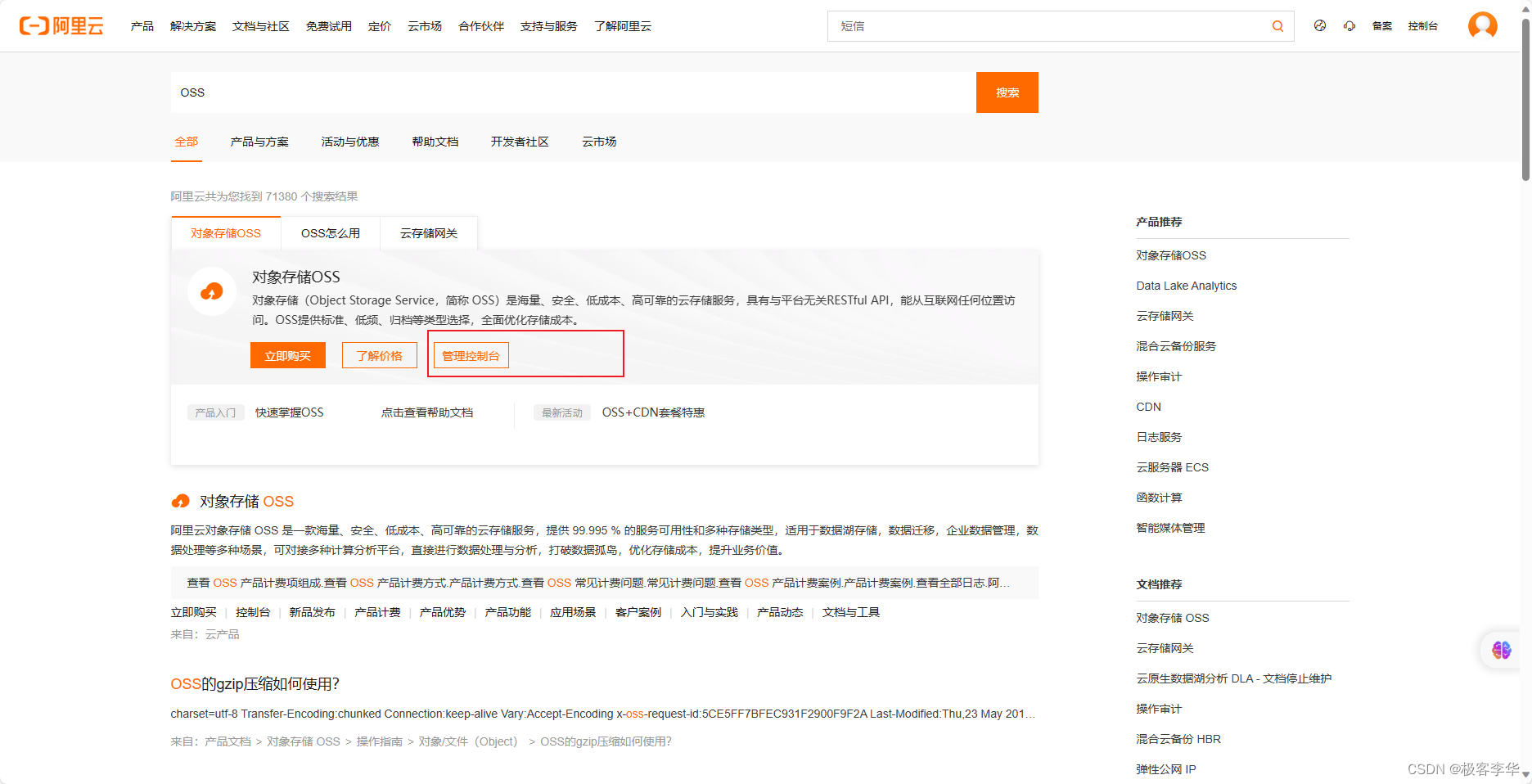Open OSS的gzip压缩如何使用? result title
This screenshot has width=1532, height=784.
click(x=255, y=684)
